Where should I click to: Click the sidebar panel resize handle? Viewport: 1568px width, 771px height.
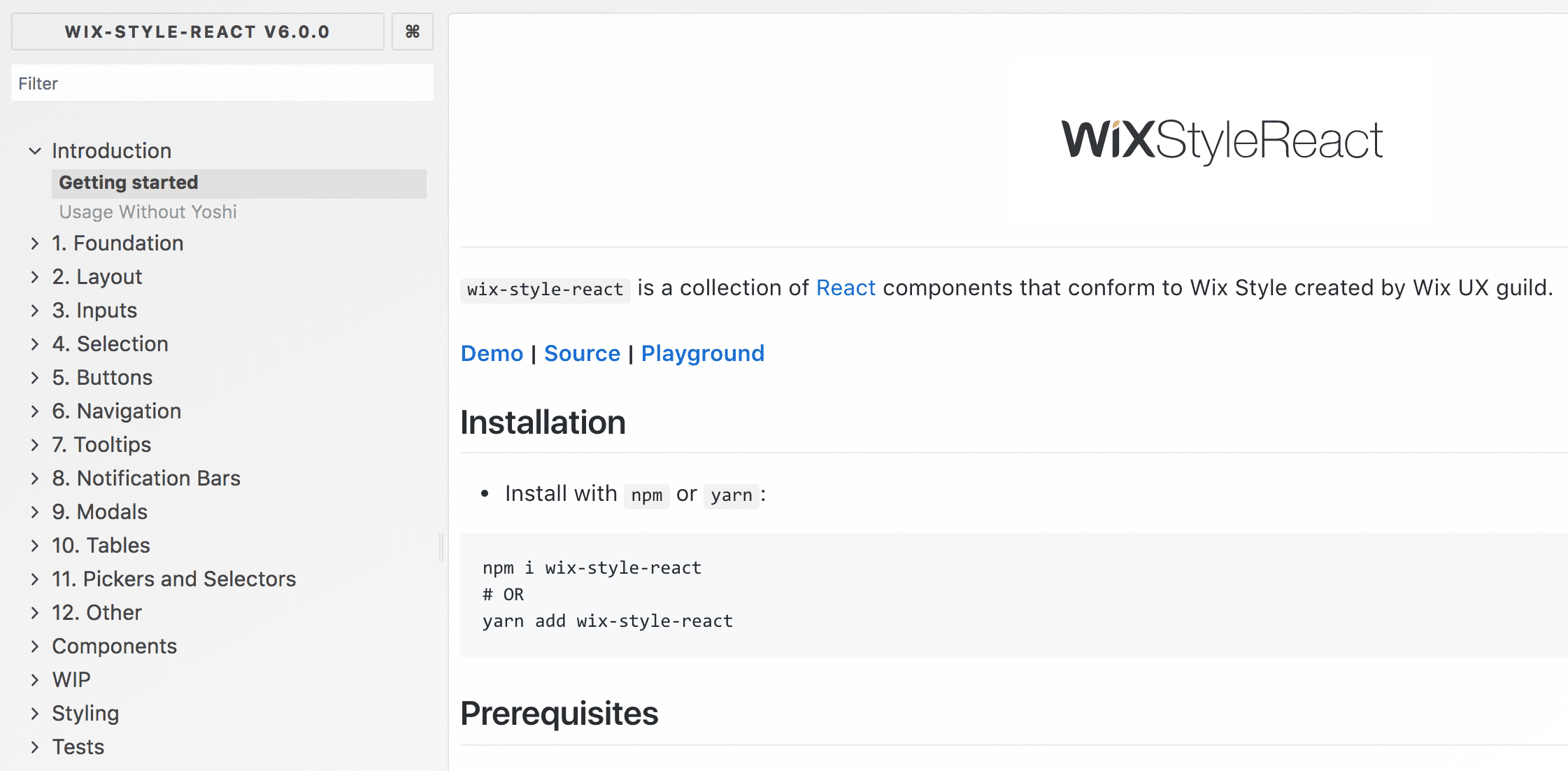tap(441, 546)
